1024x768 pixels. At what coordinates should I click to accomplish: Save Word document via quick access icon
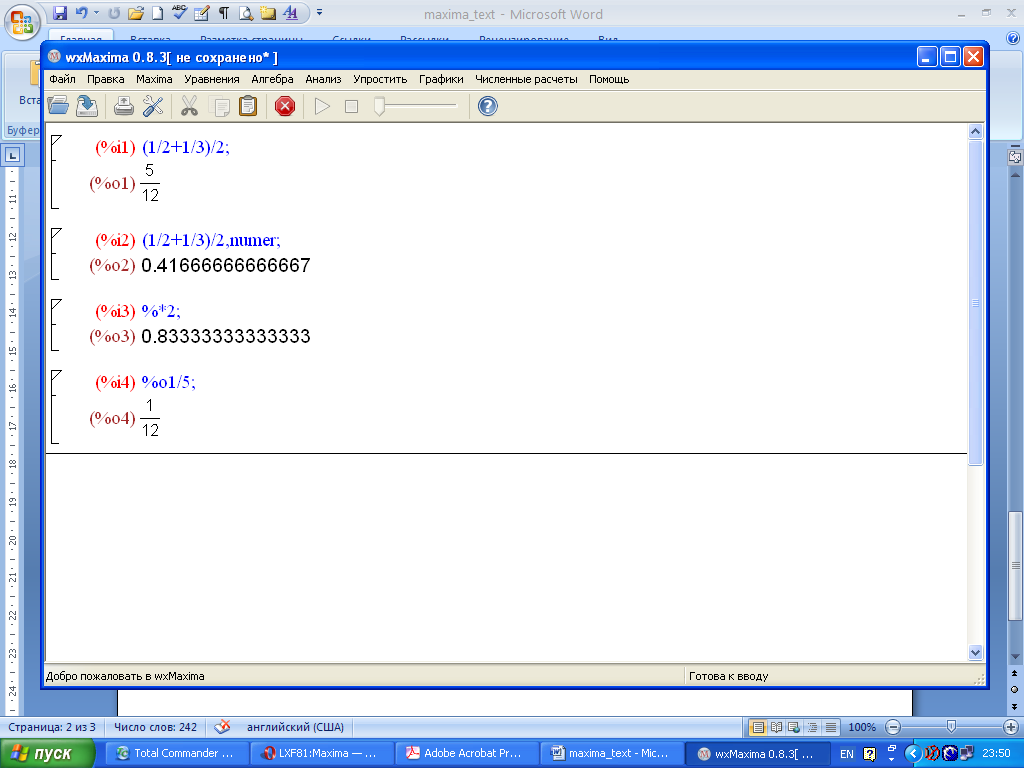click(60, 12)
